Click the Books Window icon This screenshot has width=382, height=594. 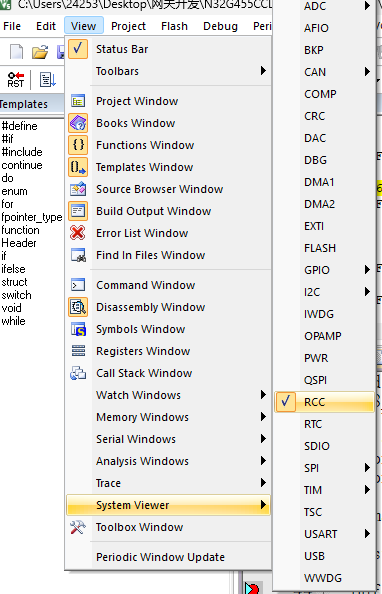(78, 123)
